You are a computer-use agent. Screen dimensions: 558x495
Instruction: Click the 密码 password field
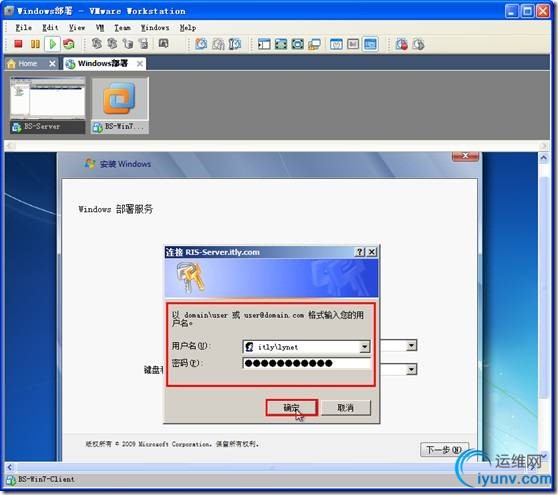tap(306, 363)
